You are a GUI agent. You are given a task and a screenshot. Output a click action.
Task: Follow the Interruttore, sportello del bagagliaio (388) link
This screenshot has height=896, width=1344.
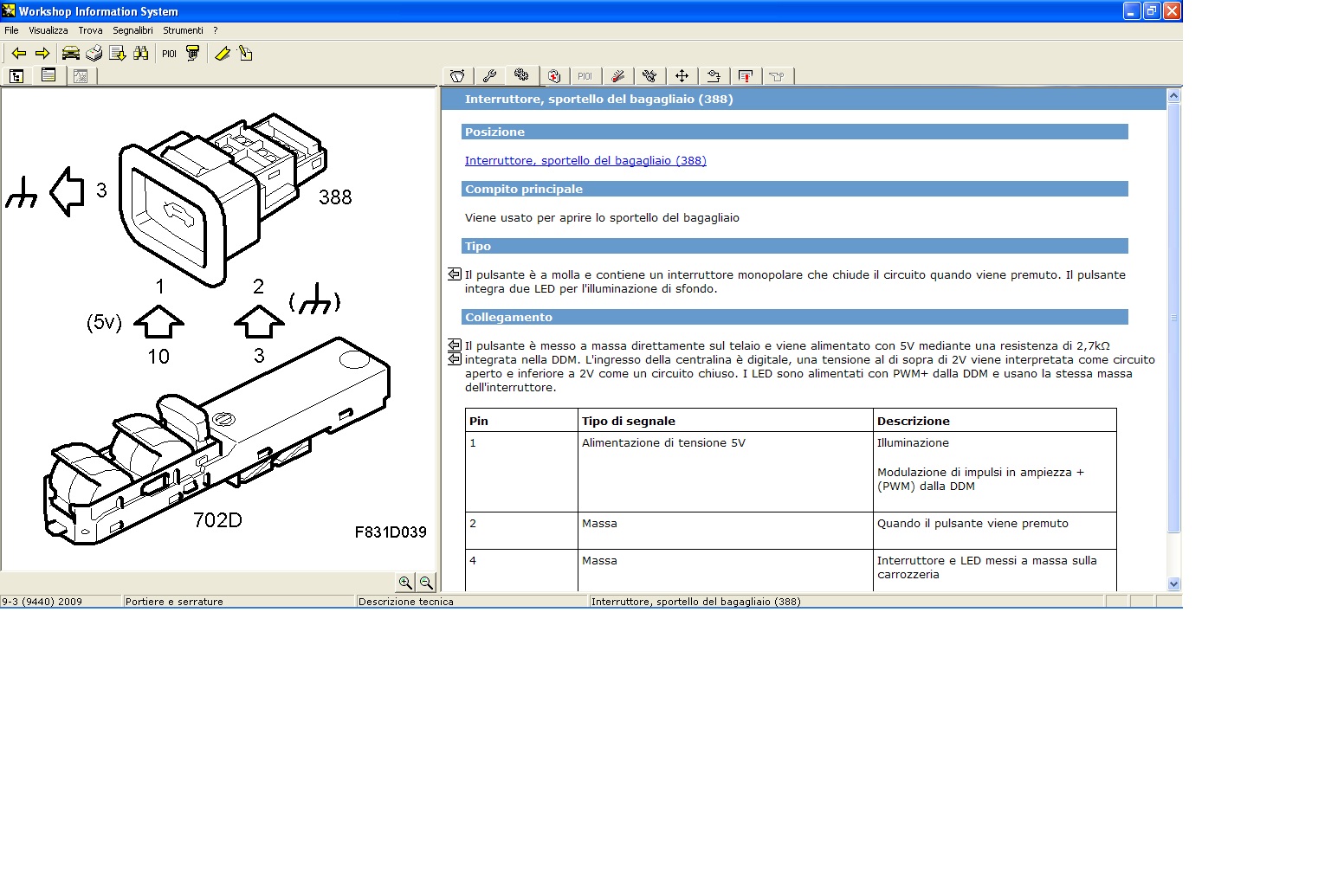(x=585, y=160)
